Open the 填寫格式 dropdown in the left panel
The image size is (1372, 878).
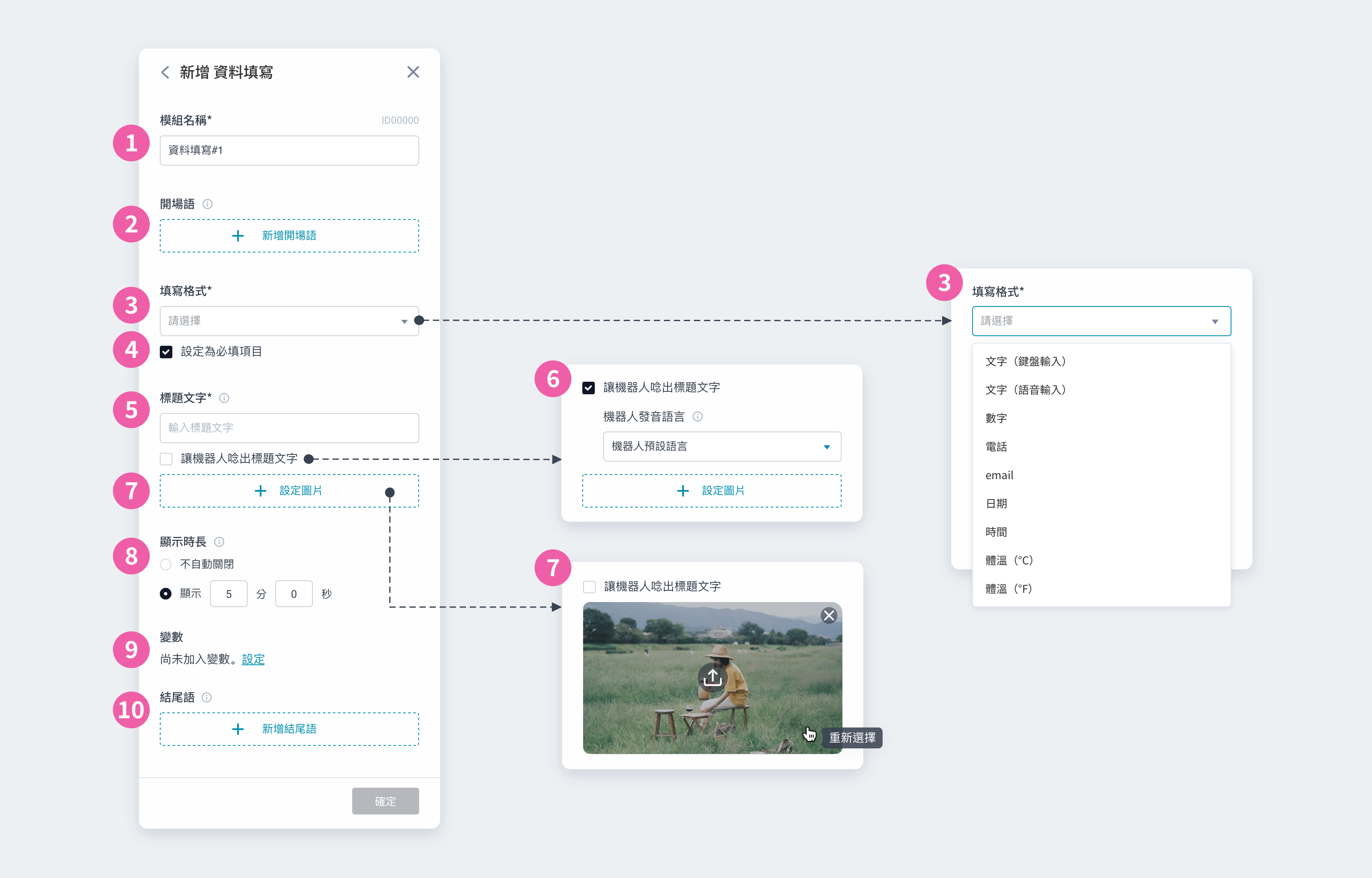pyautogui.click(x=289, y=321)
